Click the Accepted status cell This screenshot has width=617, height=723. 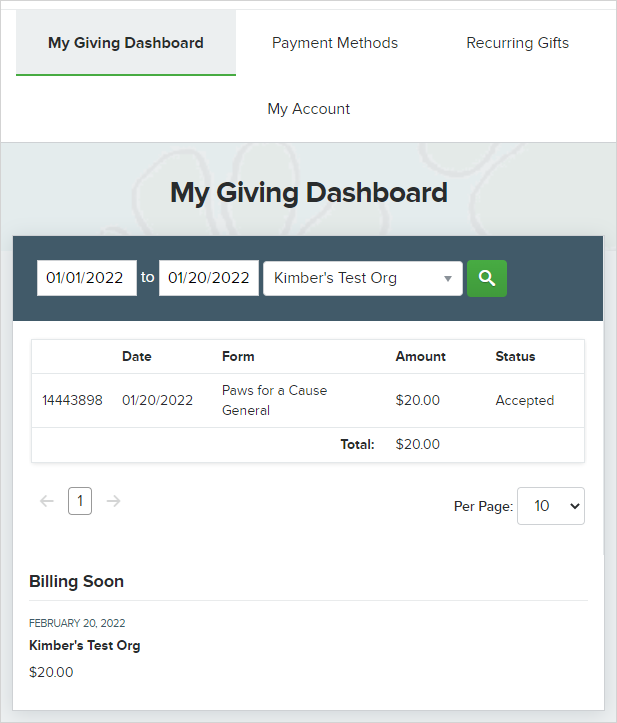pos(524,401)
